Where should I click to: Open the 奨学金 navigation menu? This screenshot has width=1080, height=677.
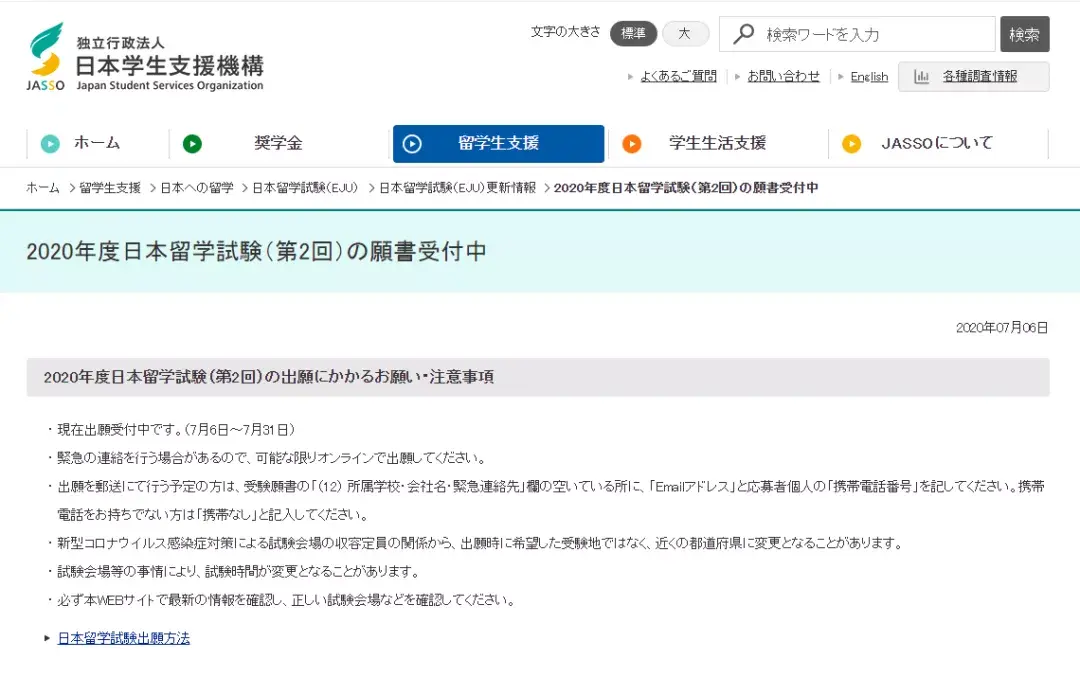(277, 143)
